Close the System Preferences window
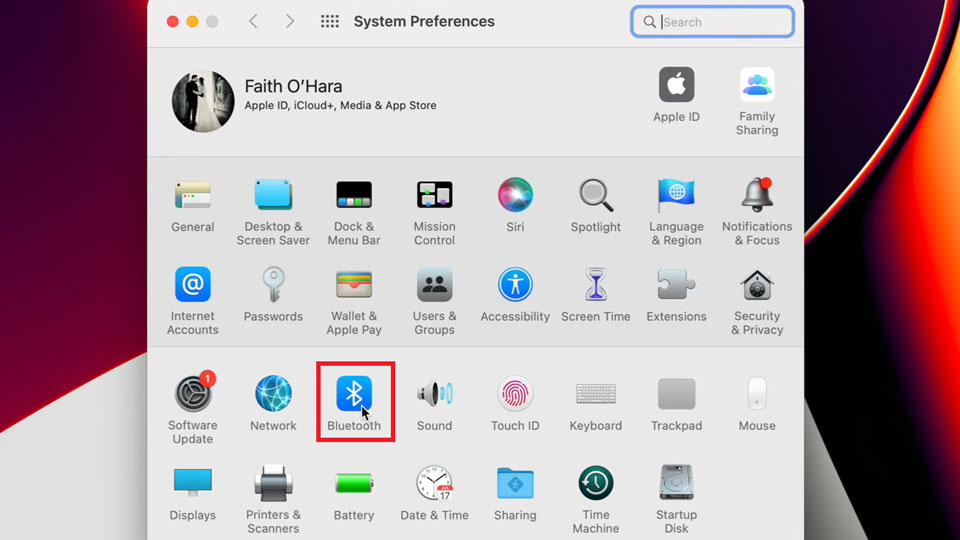This screenshot has height=540, width=960. [x=173, y=21]
